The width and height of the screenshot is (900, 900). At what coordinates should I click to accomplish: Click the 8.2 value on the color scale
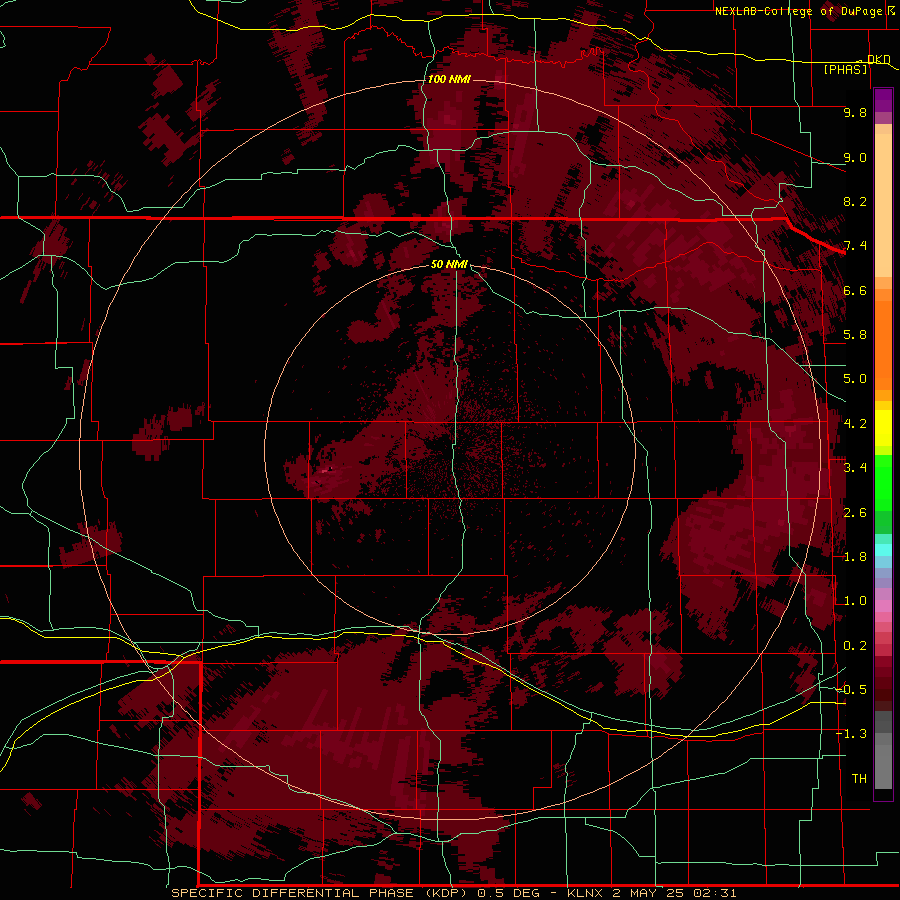855,201
